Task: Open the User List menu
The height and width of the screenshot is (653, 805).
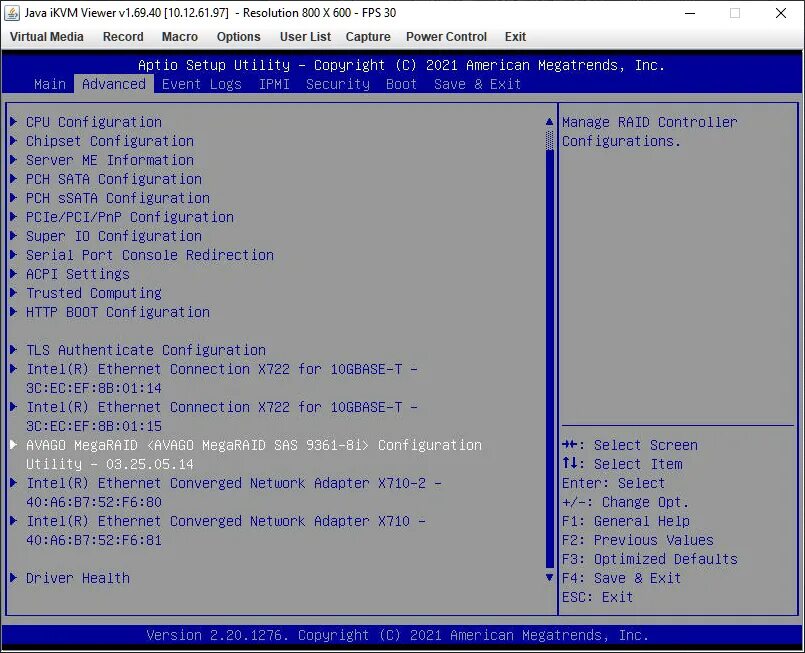Action: (x=305, y=37)
